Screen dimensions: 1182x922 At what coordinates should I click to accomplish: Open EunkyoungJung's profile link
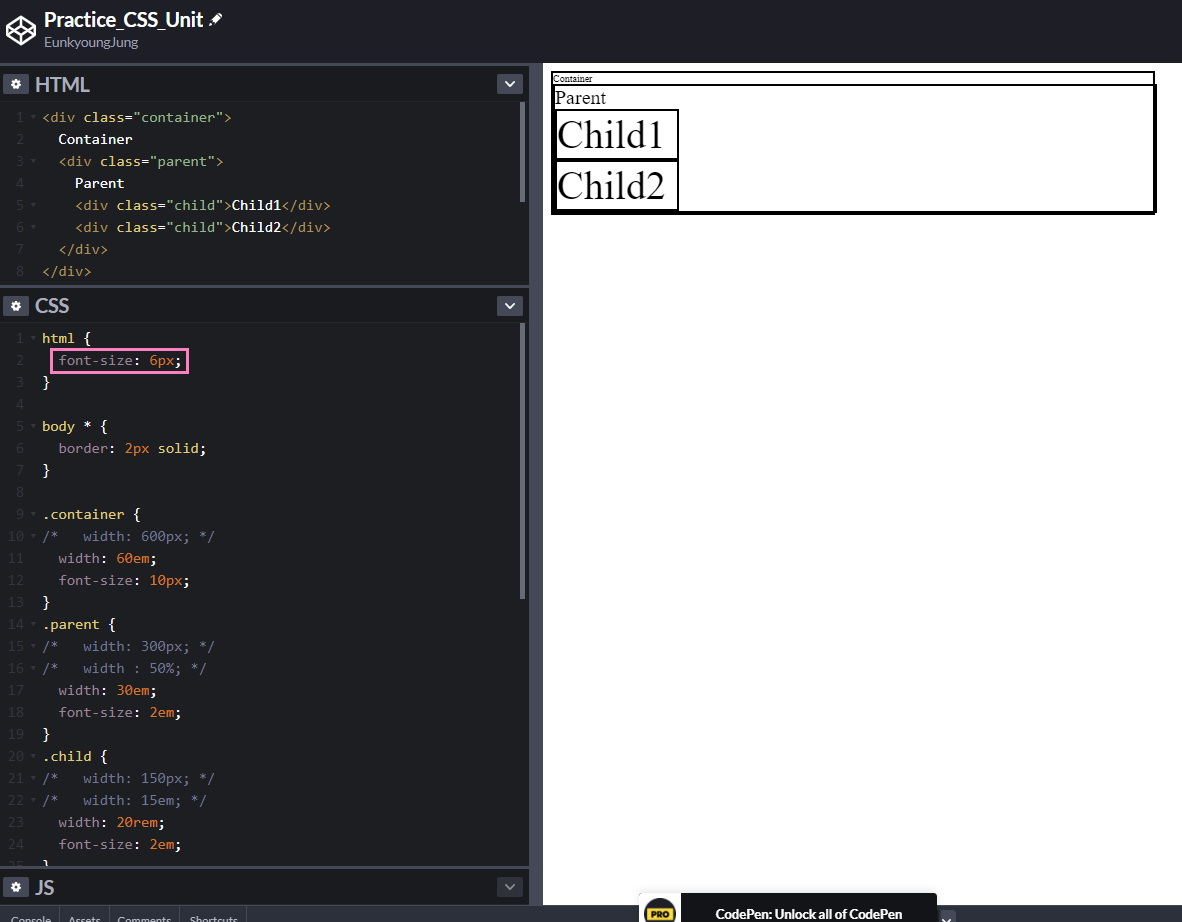(x=90, y=42)
